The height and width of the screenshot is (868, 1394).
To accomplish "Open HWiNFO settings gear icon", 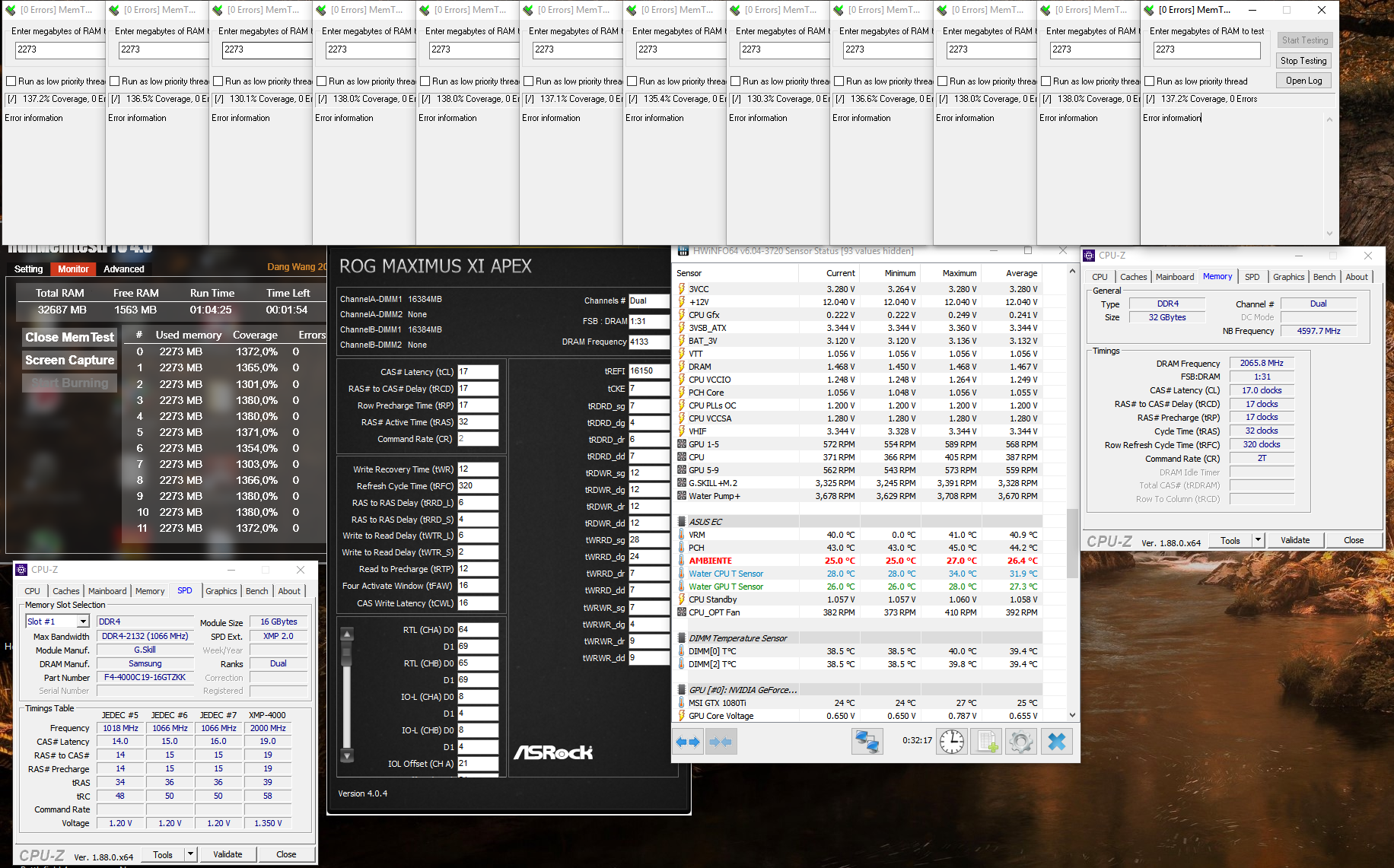I will point(1021,742).
